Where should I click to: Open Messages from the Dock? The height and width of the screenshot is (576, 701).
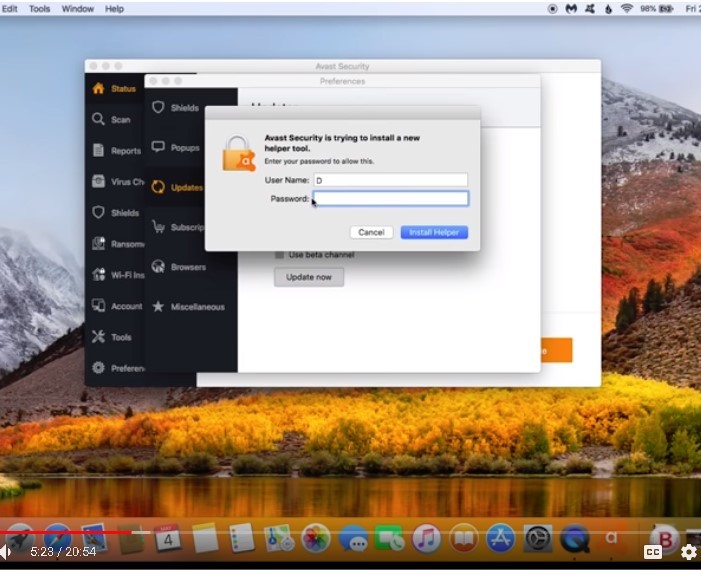coord(353,538)
